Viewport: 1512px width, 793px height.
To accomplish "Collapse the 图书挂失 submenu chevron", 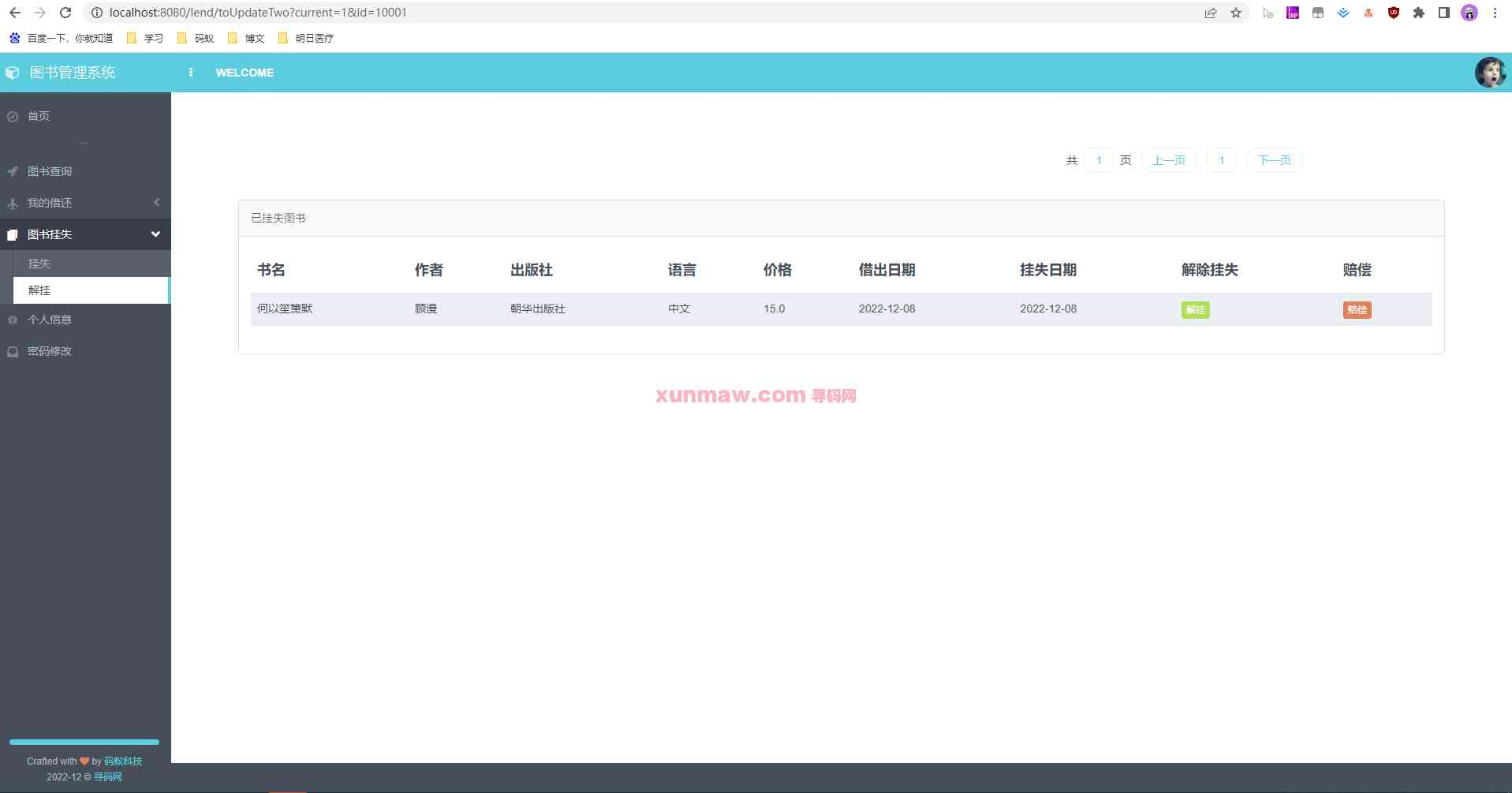I will pos(155,234).
